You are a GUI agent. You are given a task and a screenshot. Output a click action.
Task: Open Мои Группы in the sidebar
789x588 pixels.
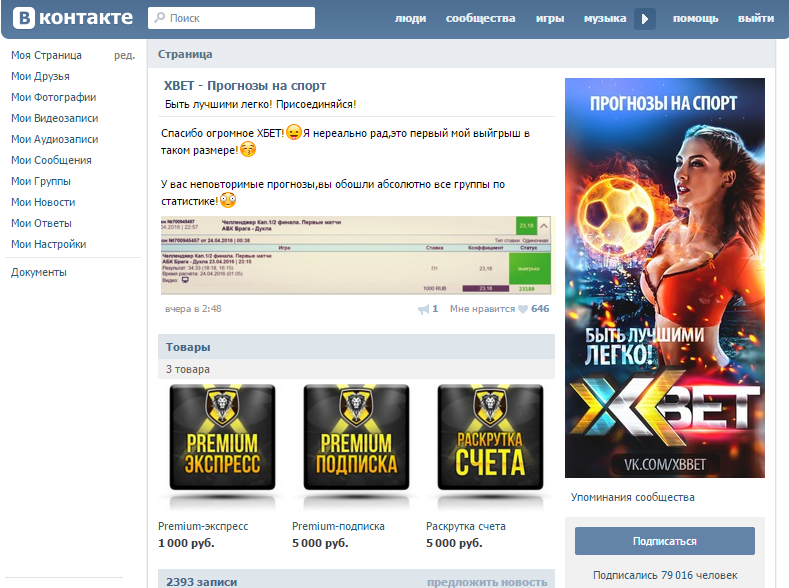click(41, 181)
